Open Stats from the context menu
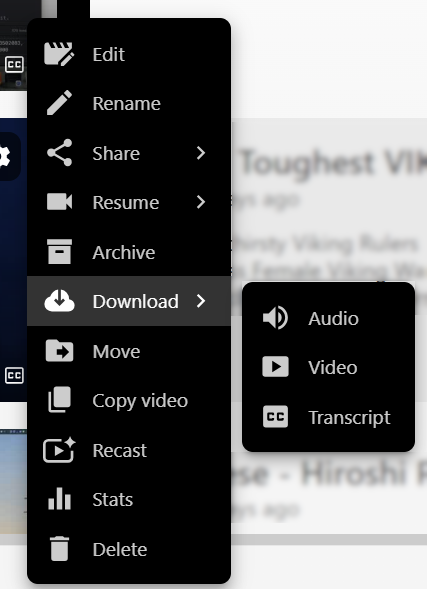The image size is (427, 589). click(129, 499)
